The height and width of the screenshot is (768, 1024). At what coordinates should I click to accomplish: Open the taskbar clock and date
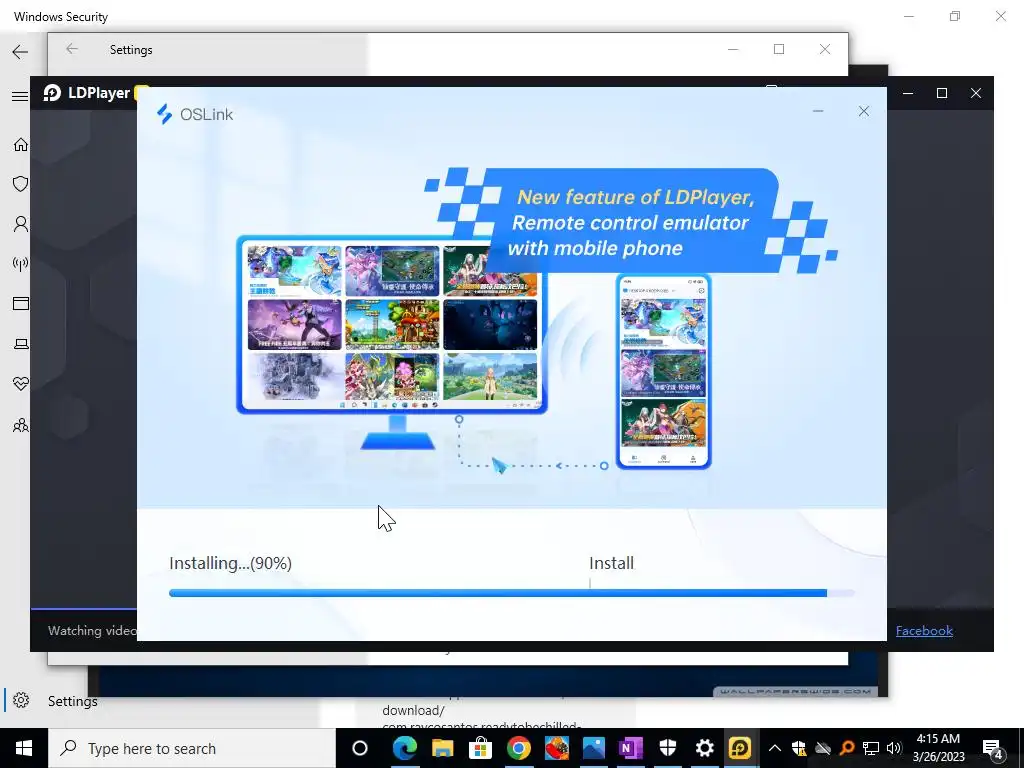[x=938, y=748]
